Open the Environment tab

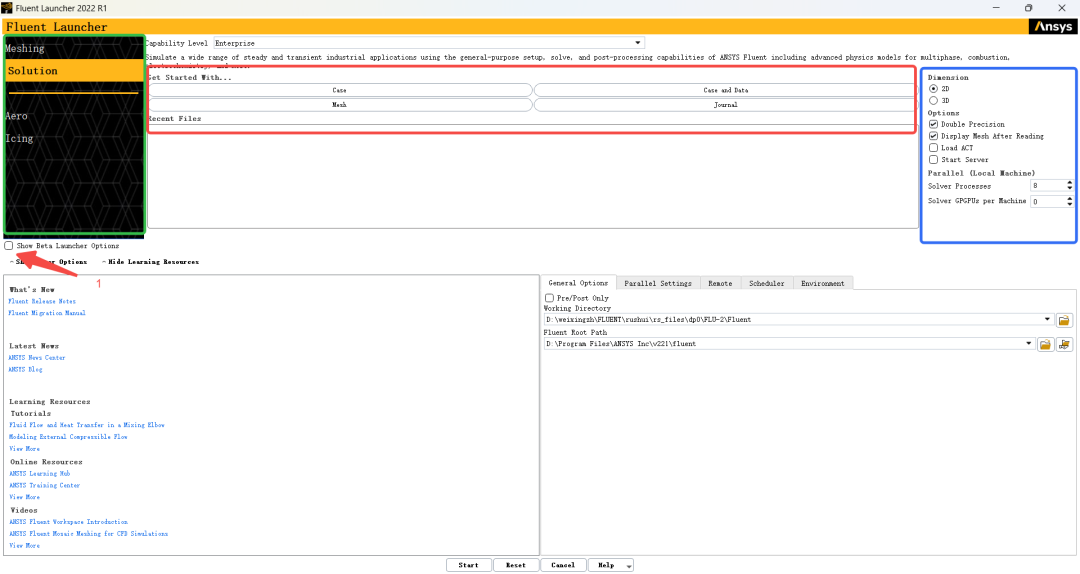pyautogui.click(x=822, y=283)
